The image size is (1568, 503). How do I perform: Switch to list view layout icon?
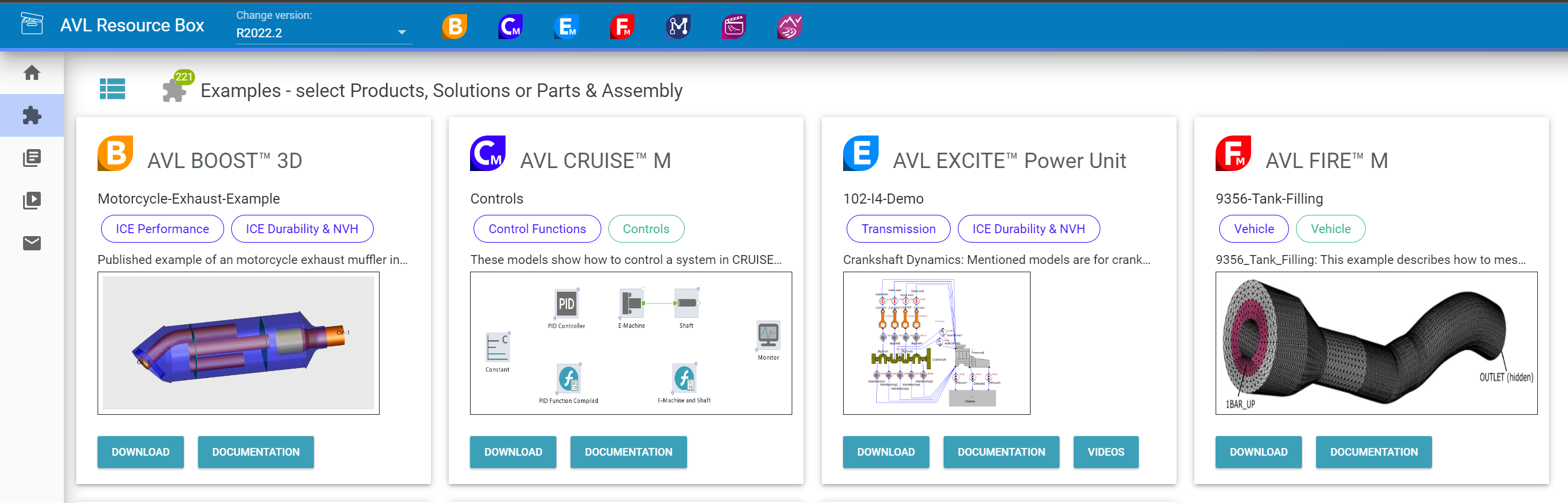pyautogui.click(x=112, y=89)
